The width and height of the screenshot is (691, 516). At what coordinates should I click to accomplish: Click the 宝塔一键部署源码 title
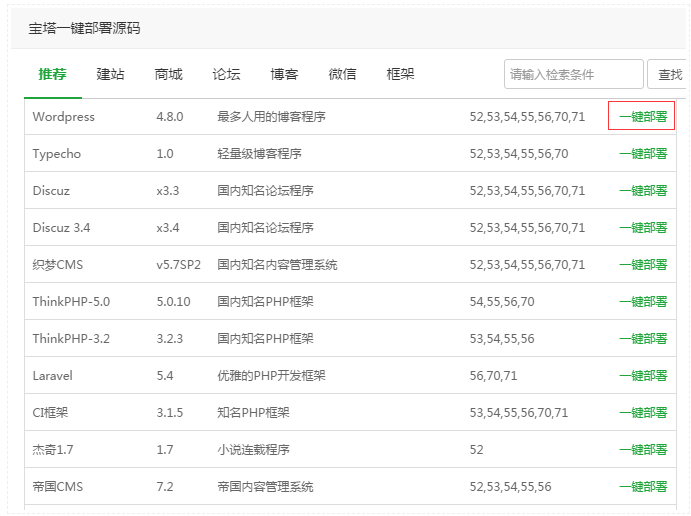tap(85, 29)
